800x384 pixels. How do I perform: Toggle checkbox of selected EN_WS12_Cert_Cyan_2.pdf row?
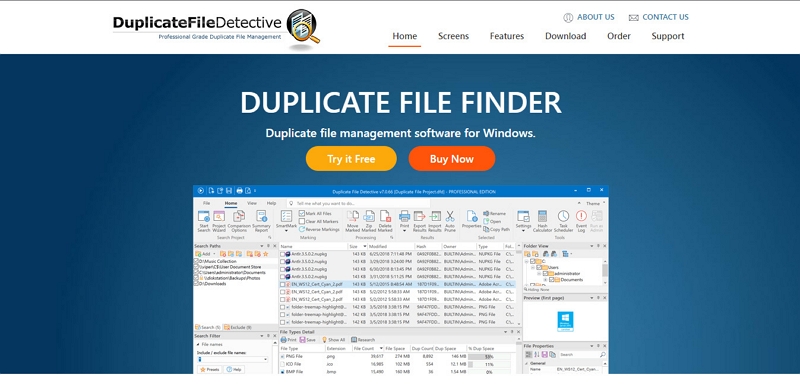pyautogui.click(x=282, y=284)
